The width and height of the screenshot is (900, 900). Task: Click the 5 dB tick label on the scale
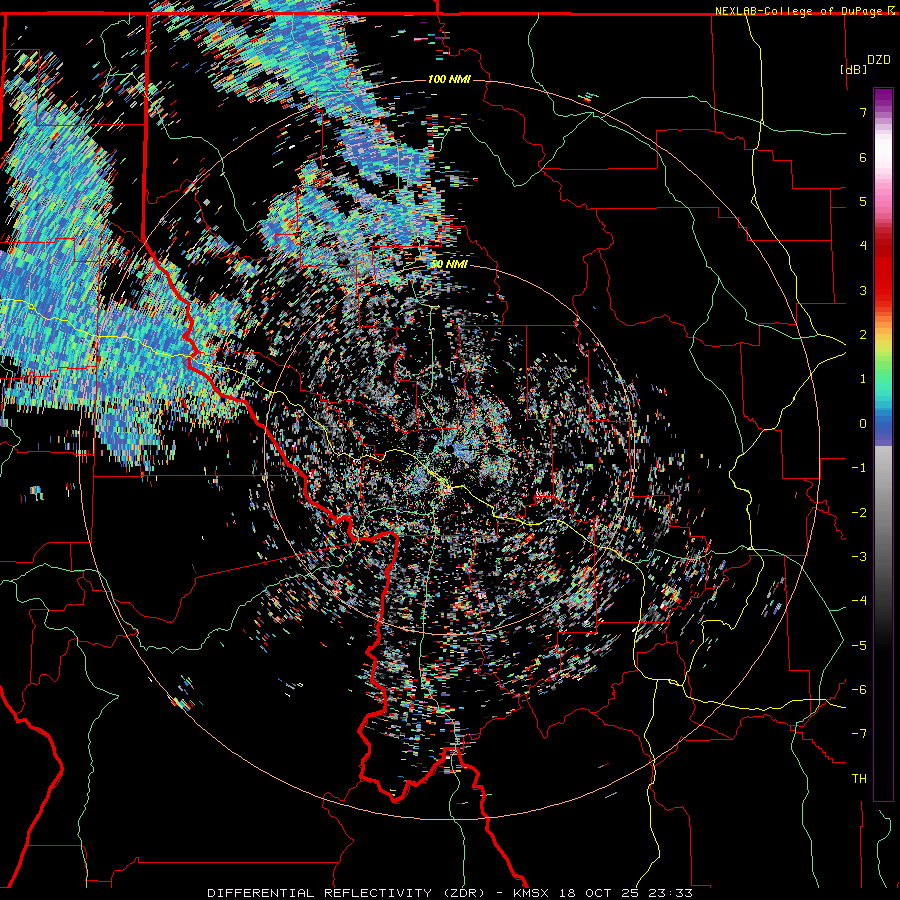point(863,201)
